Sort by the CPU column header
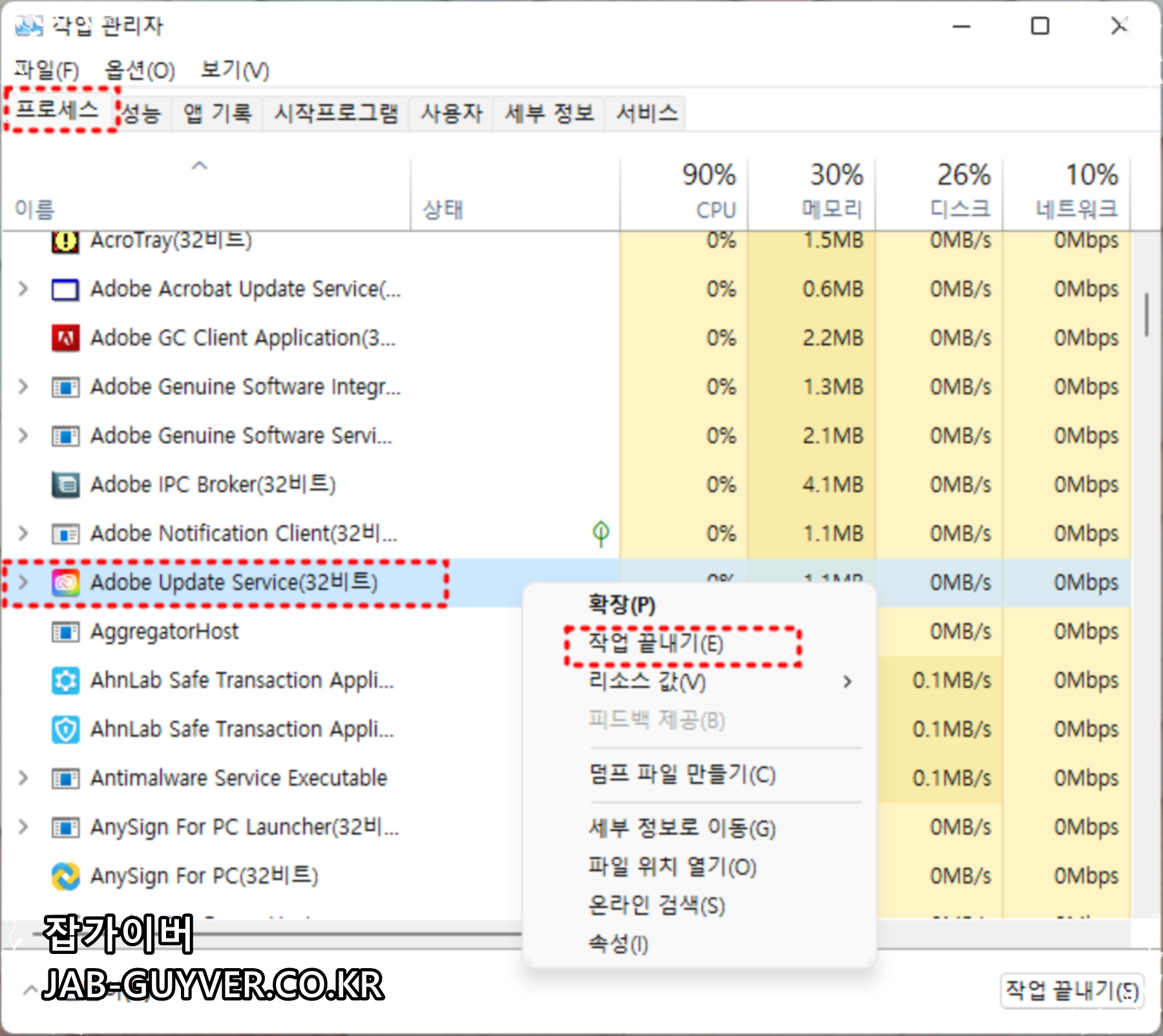 tap(684, 193)
